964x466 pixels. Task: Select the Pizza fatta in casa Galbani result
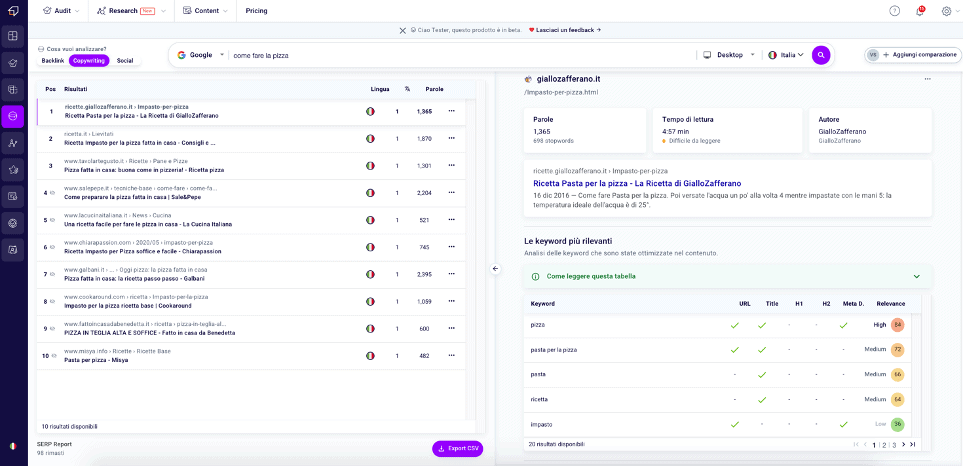251,274
